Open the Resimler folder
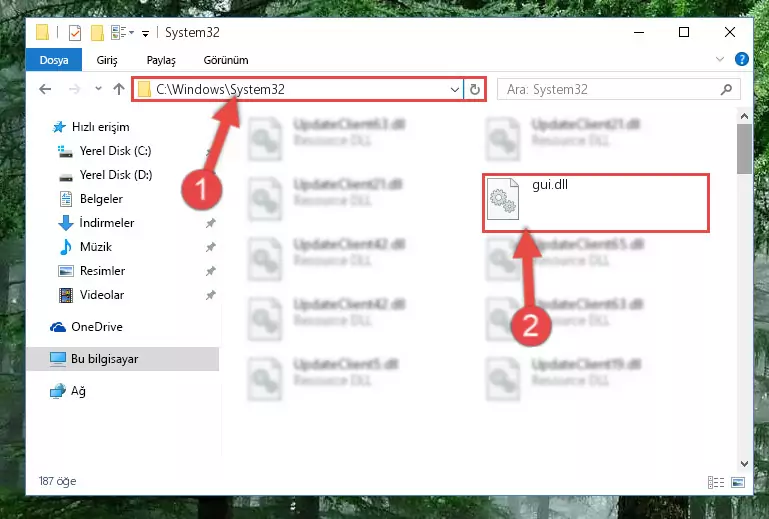Screen dimensions: 769x519 click(102, 271)
